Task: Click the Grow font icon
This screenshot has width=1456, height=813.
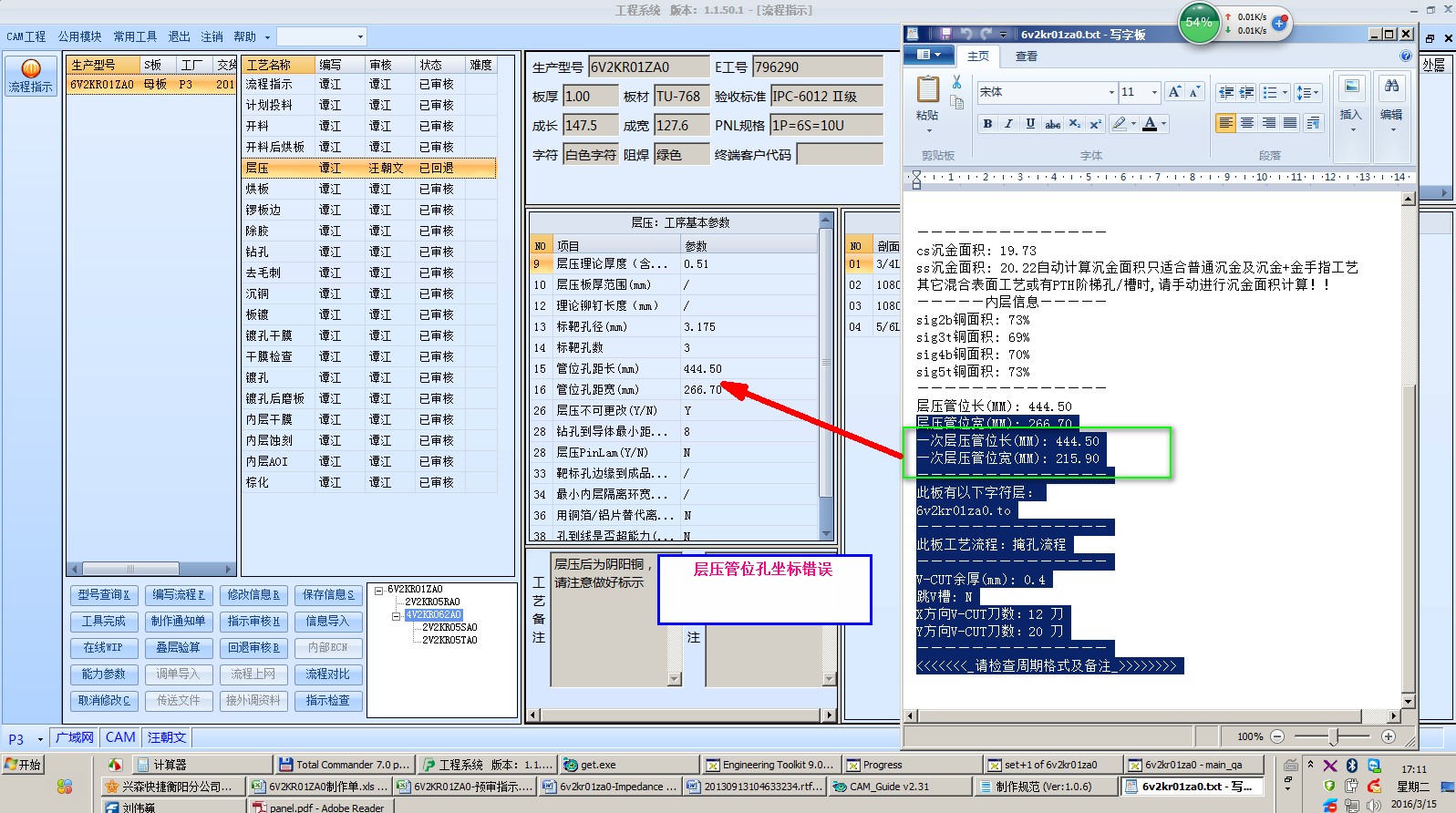Action: coord(1174,92)
